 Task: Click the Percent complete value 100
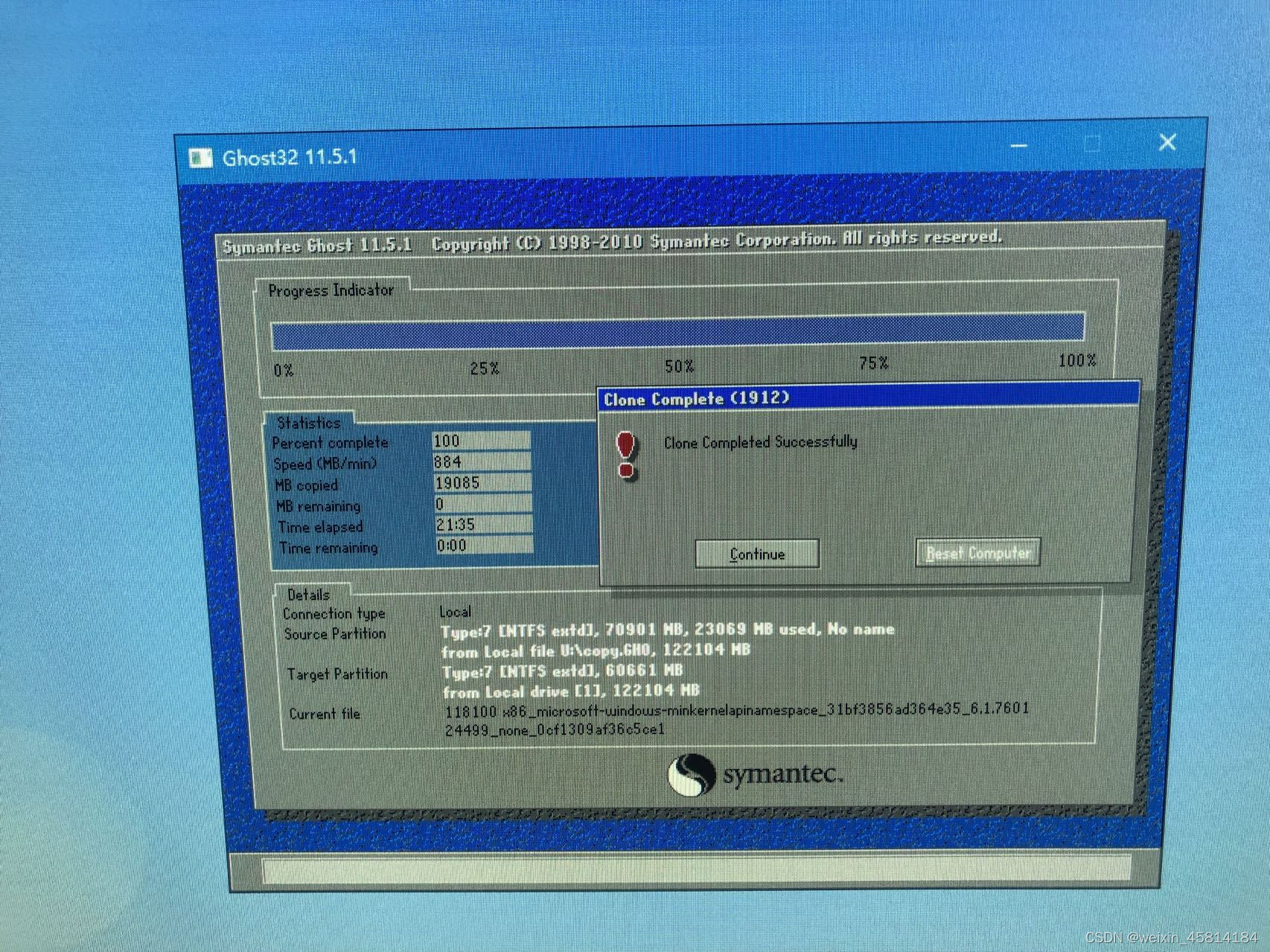(481, 441)
